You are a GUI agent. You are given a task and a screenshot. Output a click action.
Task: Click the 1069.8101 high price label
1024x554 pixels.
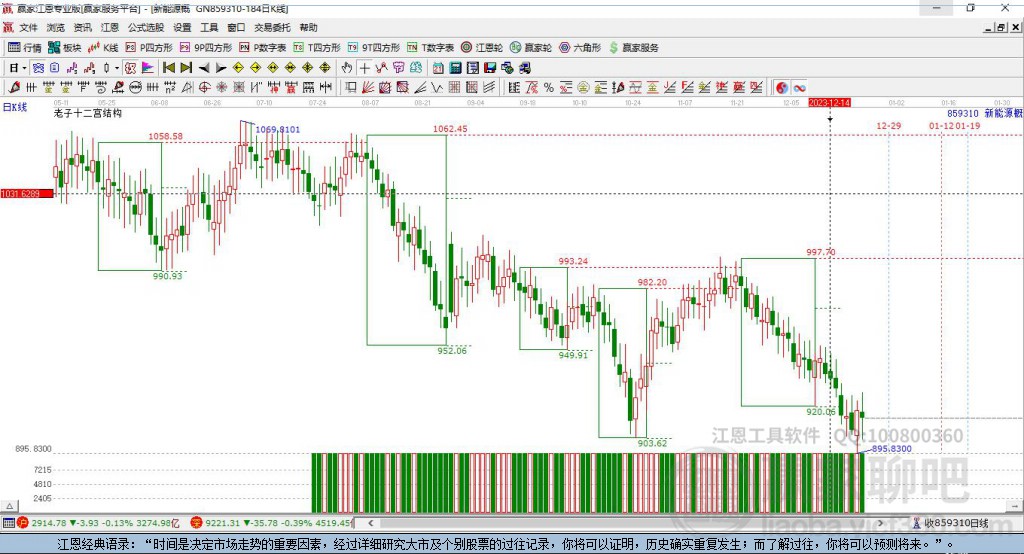click(x=278, y=129)
